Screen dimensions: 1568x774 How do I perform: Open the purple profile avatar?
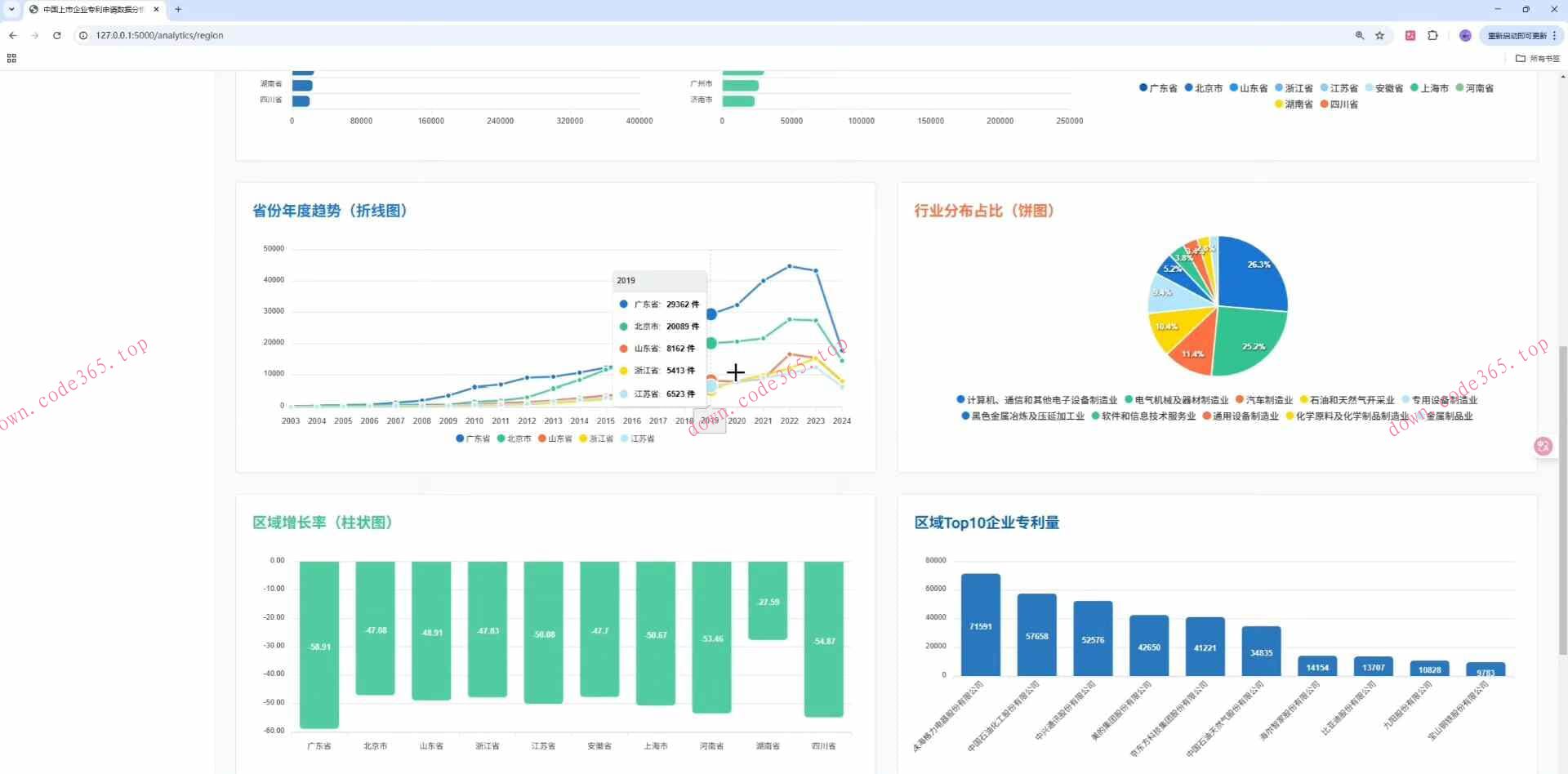[1465, 35]
